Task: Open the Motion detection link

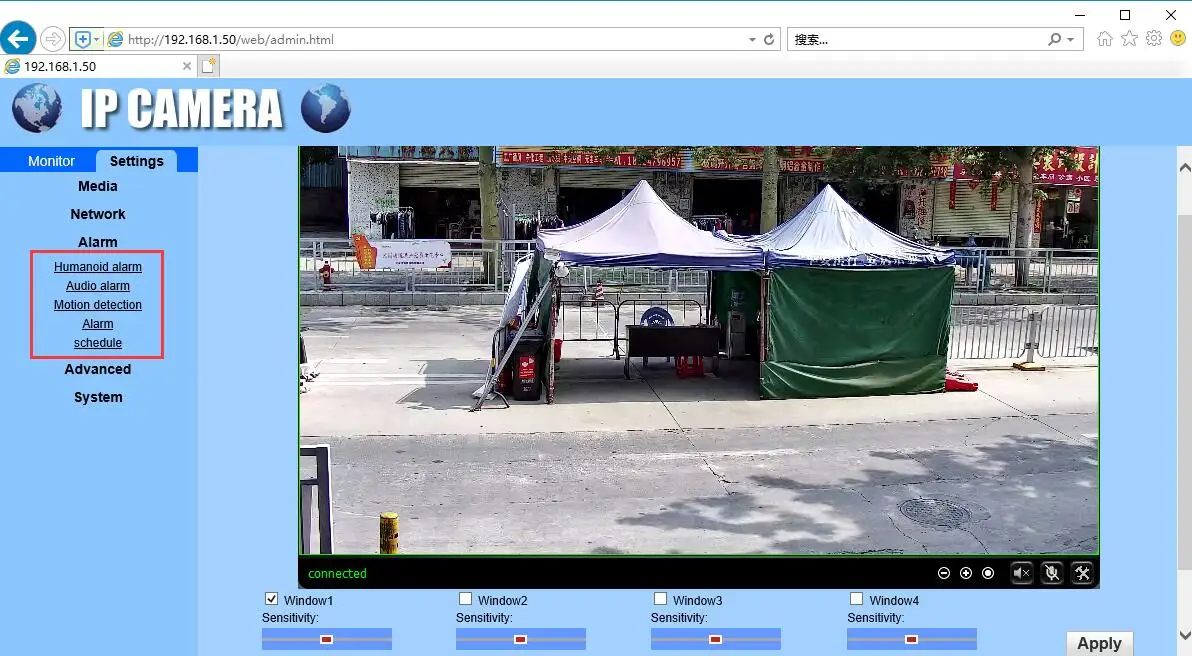Action: click(x=98, y=305)
